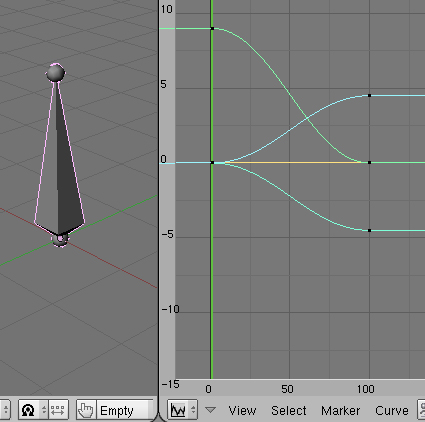425x422 pixels.
Task: Select the frame 100 keyframe at value 0
Action: tap(369, 163)
